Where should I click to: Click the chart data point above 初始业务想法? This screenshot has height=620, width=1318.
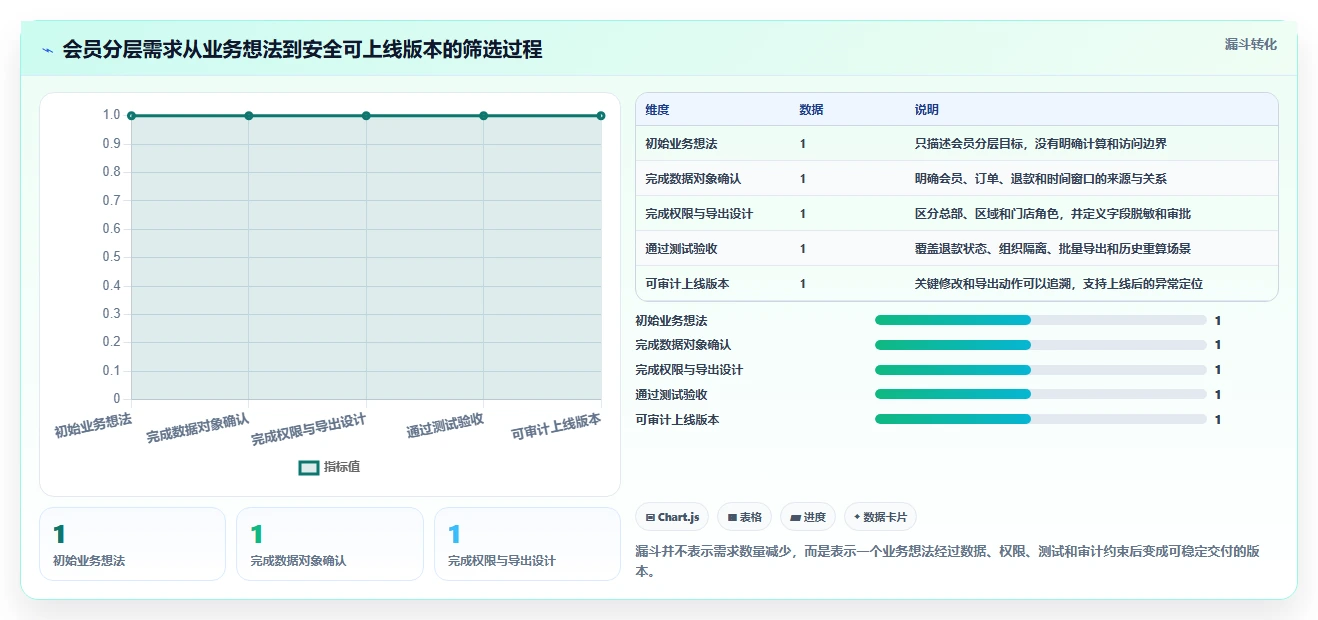[131, 116]
